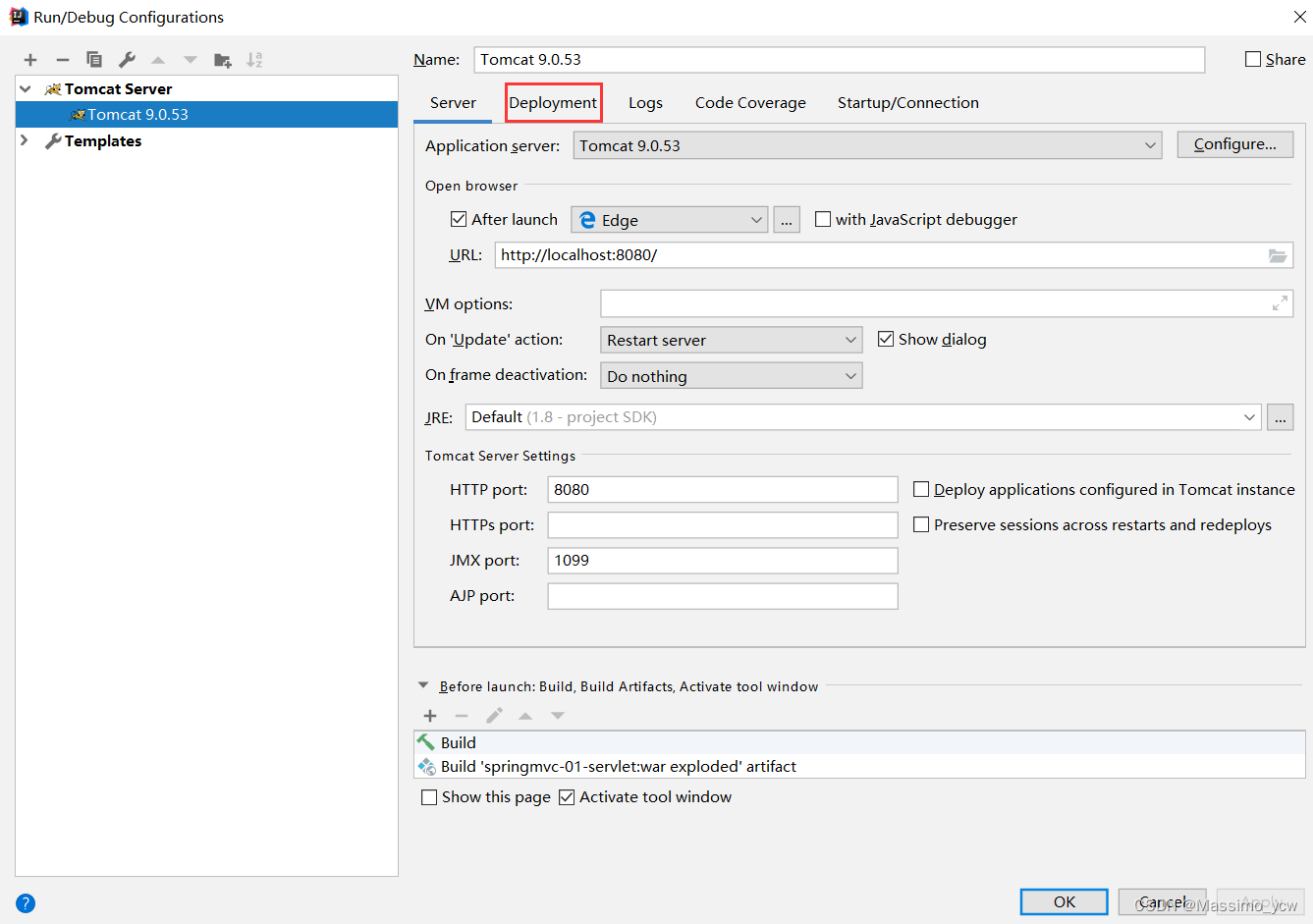Open the Edge browser dropdown
Image resolution: width=1313 pixels, height=924 pixels.
point(670,220)
